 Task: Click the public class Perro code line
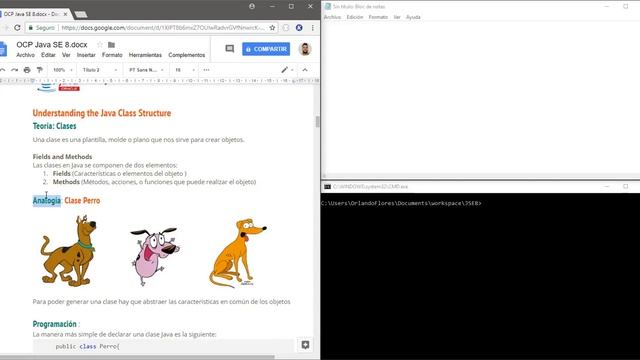87,346
